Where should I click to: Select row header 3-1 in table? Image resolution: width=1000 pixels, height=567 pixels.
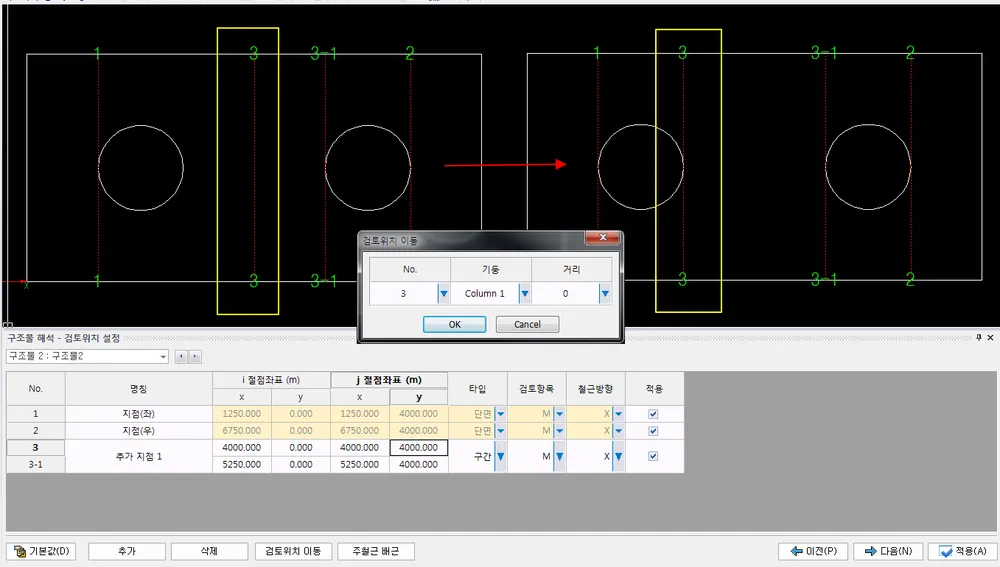click(36, 464)
